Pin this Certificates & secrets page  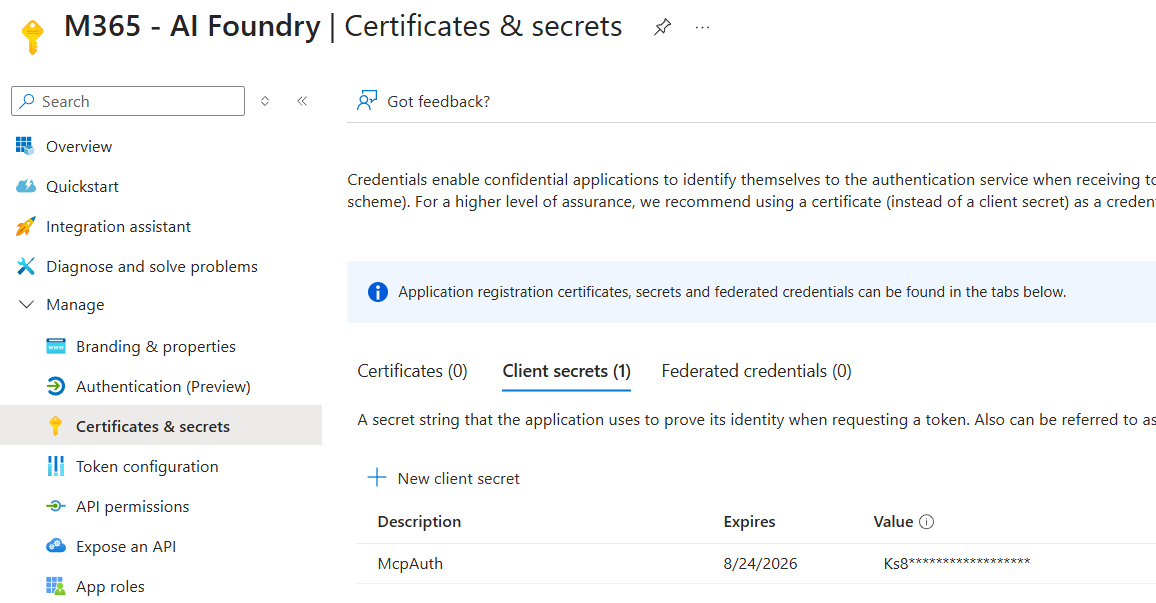[662, 28]
